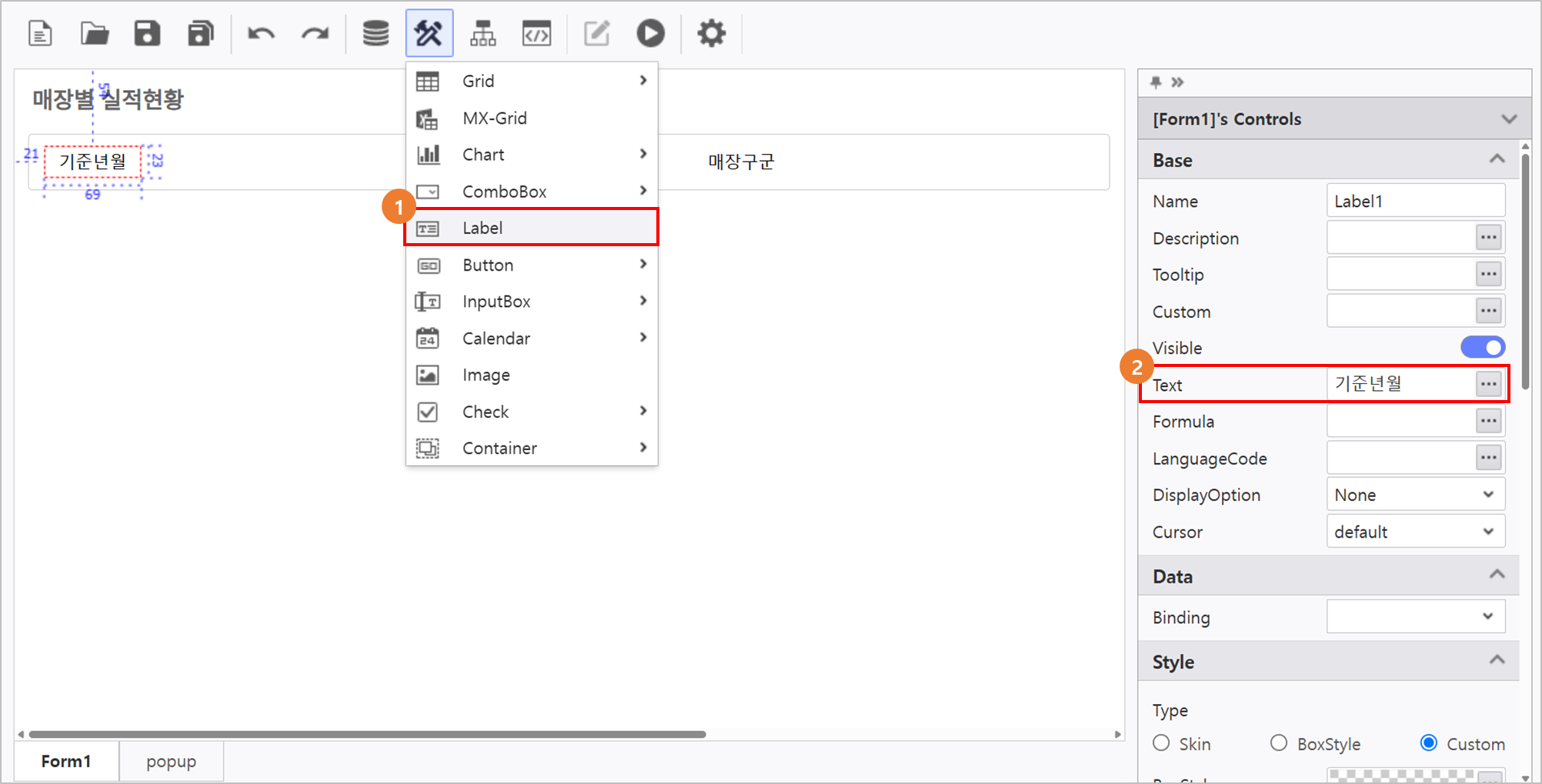Click the Save icon in toolbar
The width and height of the screenshot is (1542, 784).
pos(147,34)
